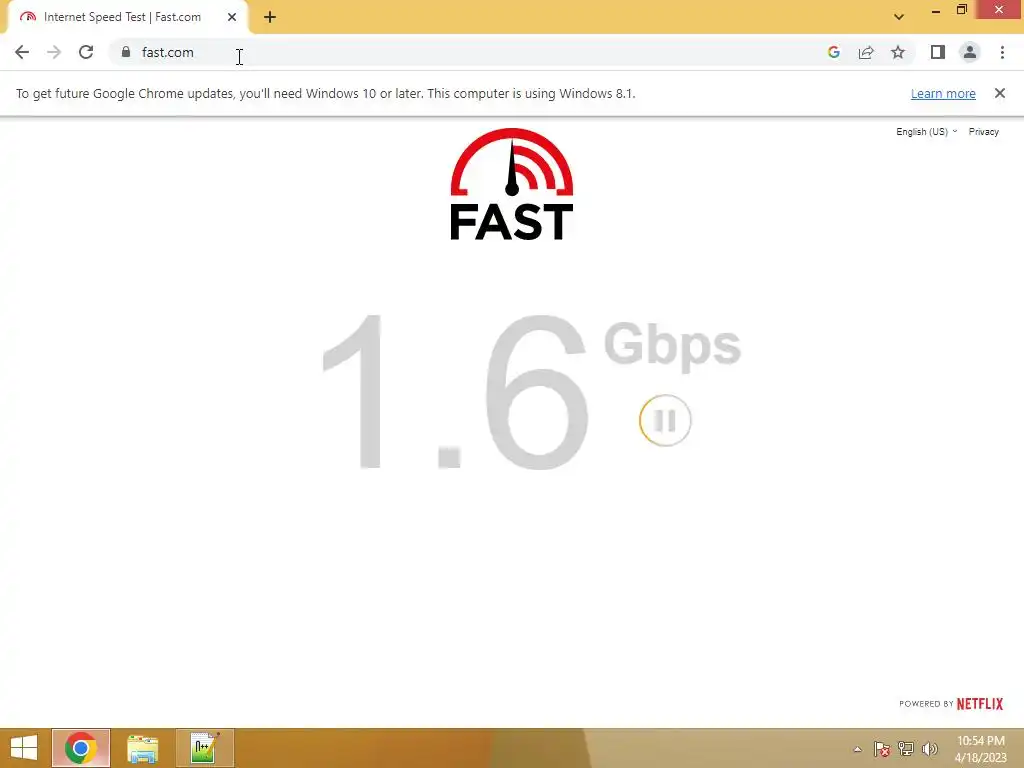The width and height of the screenshot is (1024, 768).
Task: Open the volume speaker icon
Action: pos(929,749)
